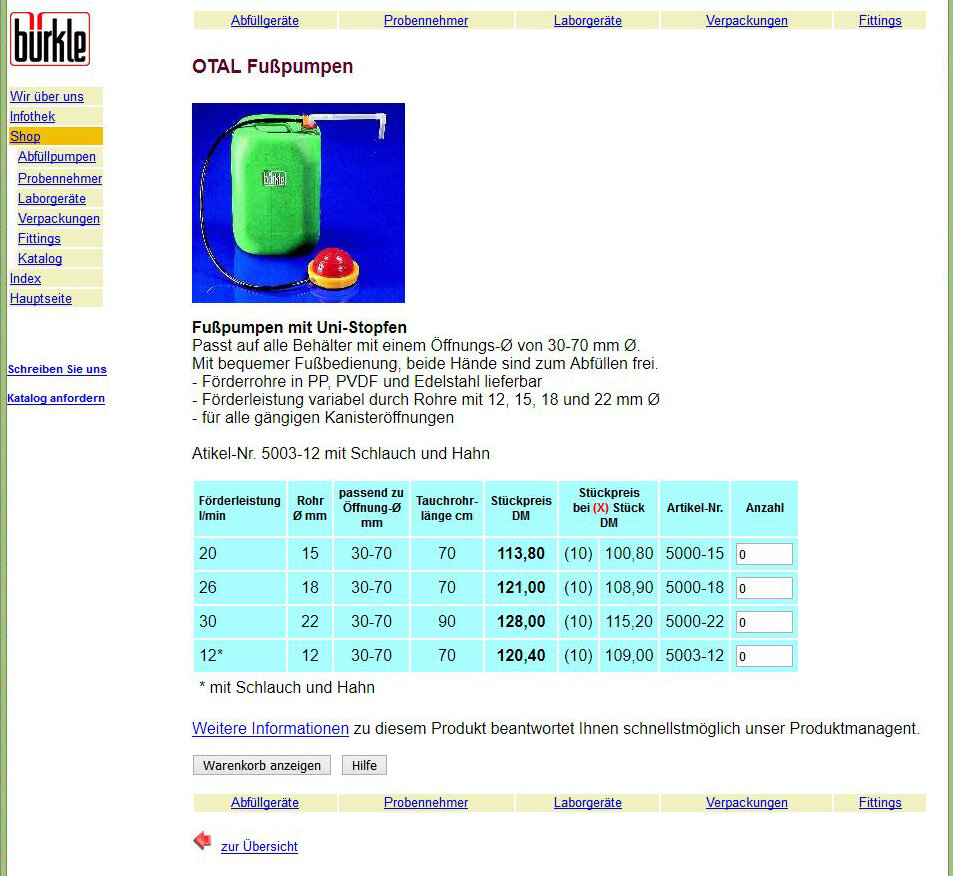Click the Förderleistung l/min column header

pos(239,508)
